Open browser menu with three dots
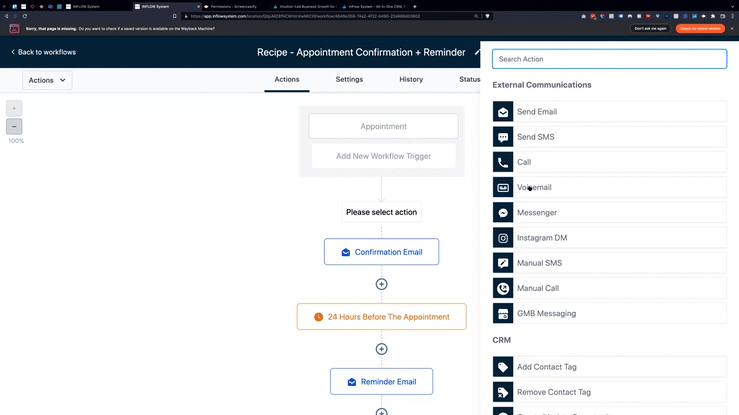The image size is (739, 415). click(x=732, y=16)
